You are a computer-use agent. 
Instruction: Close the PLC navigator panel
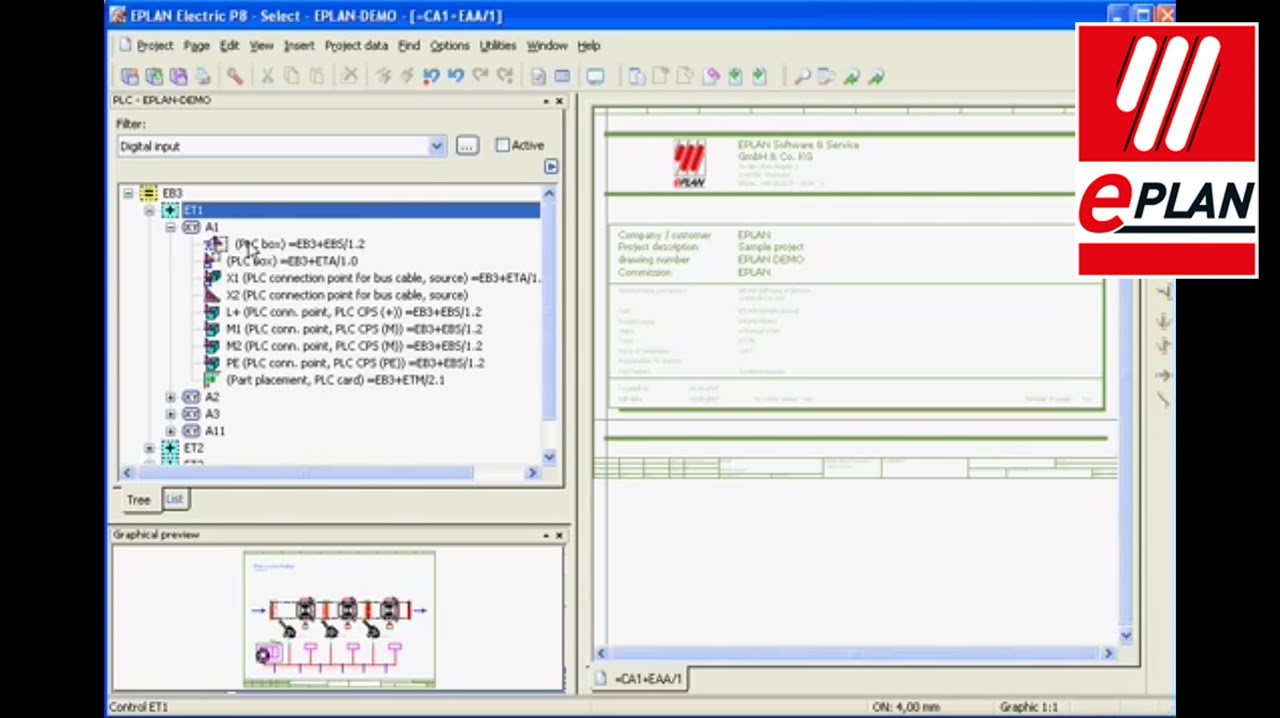click(559, 101)
